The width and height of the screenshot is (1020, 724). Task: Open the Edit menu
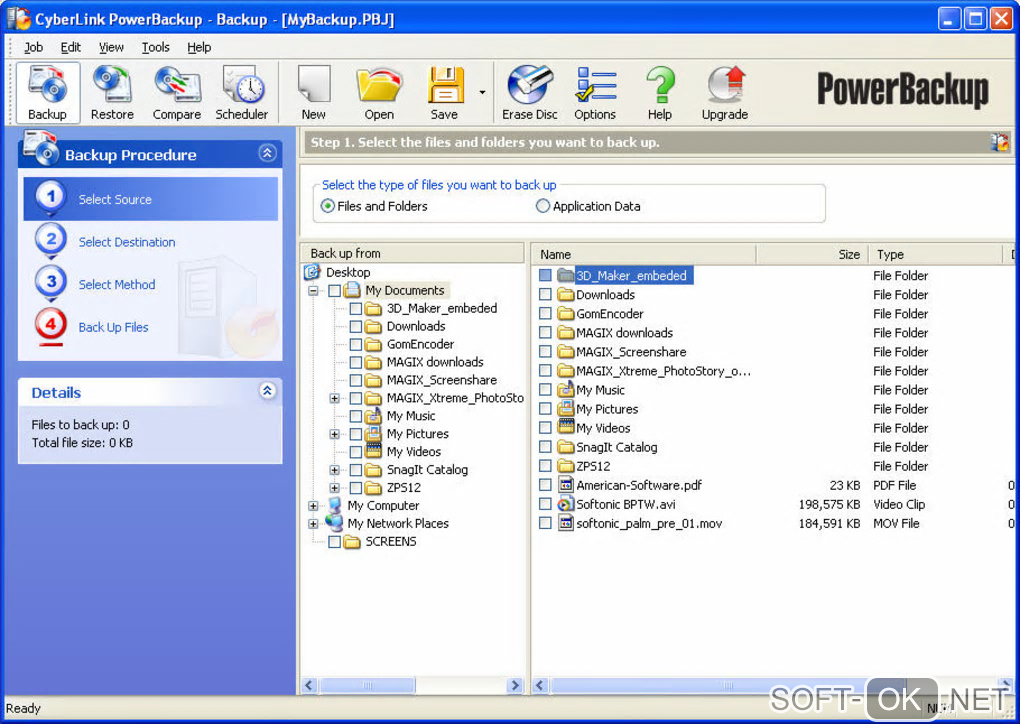[x=70, y=47]
